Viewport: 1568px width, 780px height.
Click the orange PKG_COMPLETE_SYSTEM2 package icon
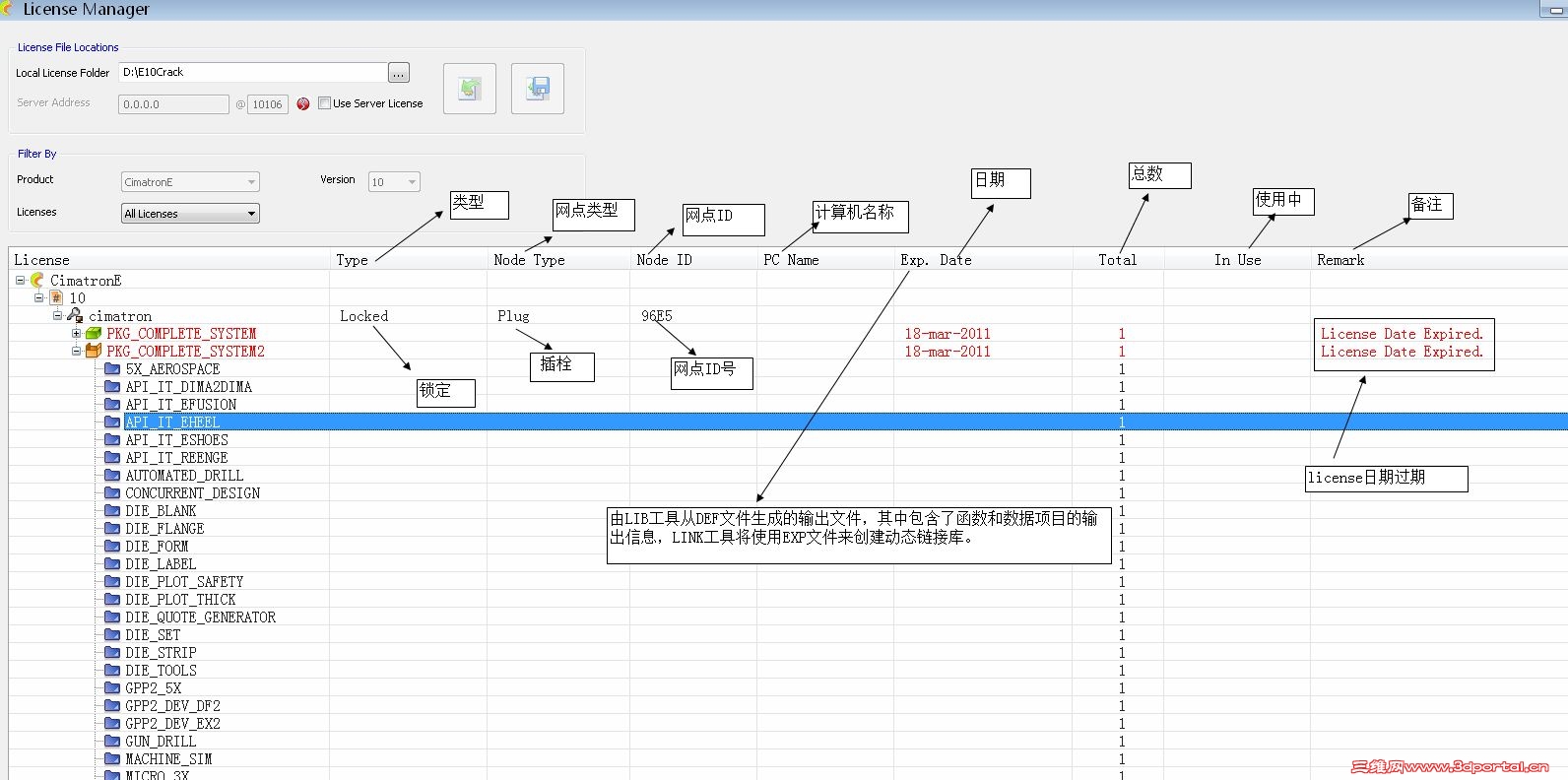[x=94, y=352]
